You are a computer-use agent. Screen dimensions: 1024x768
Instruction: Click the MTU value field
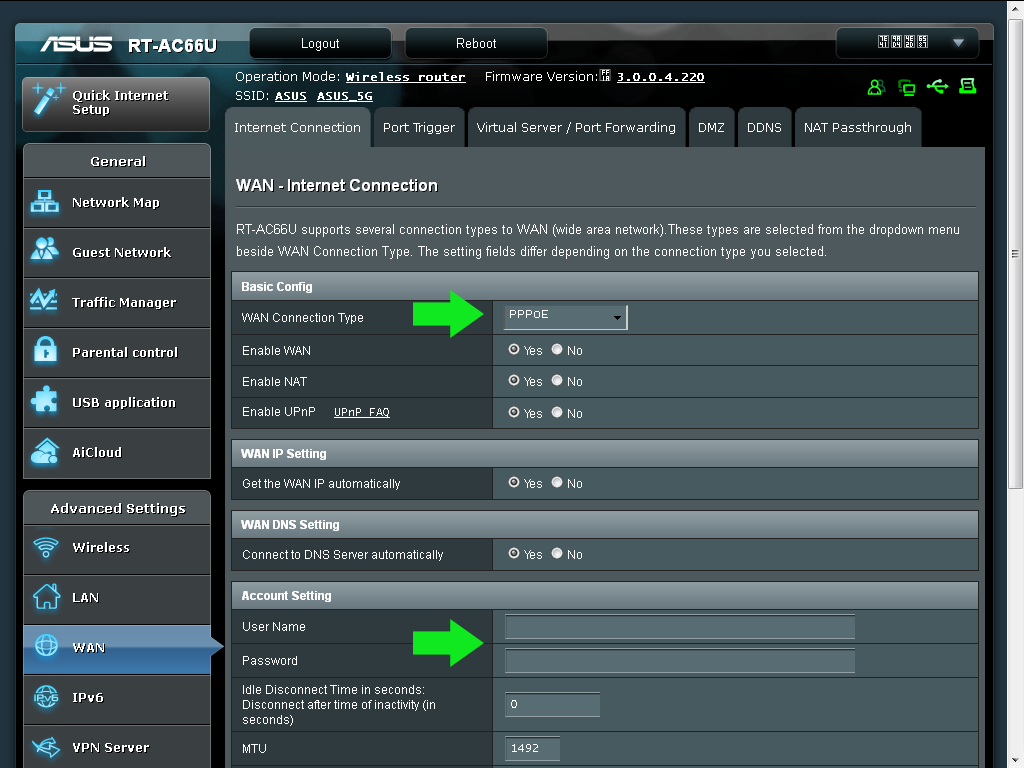[x=532, y=748]
